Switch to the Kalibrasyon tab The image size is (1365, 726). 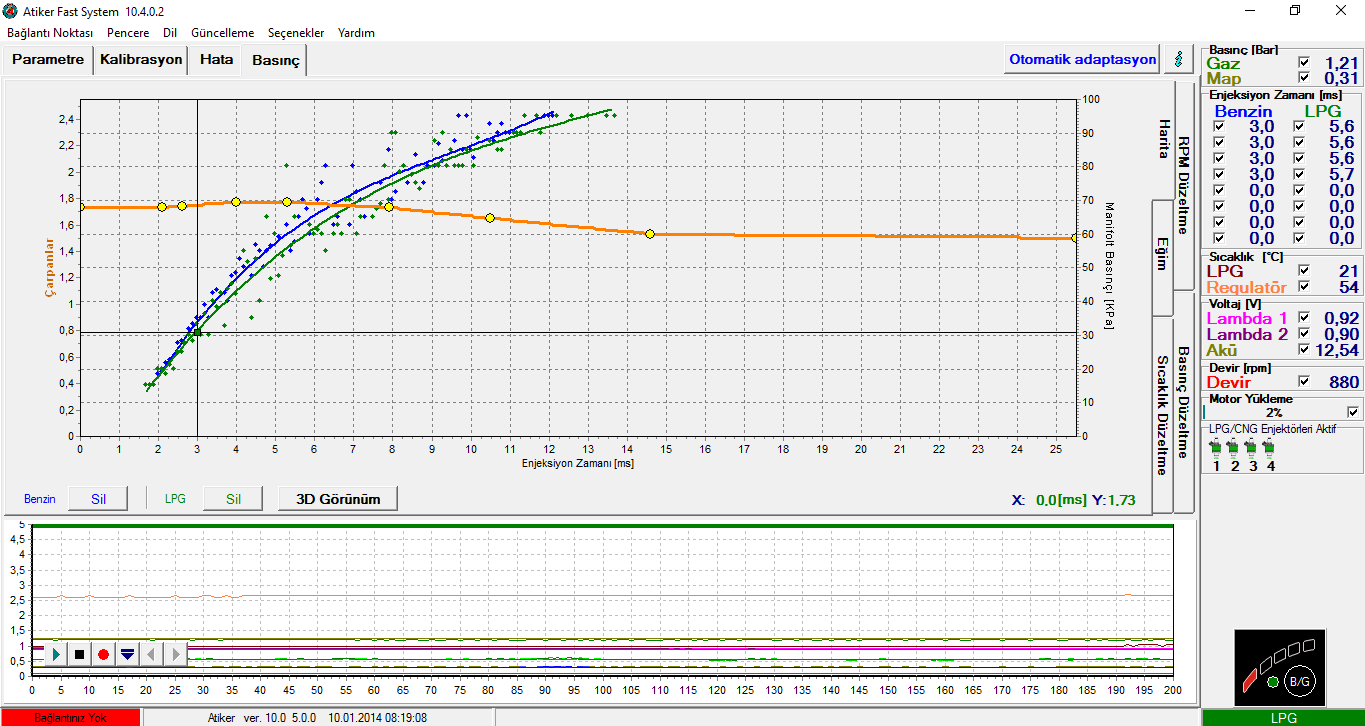[141, 59]
